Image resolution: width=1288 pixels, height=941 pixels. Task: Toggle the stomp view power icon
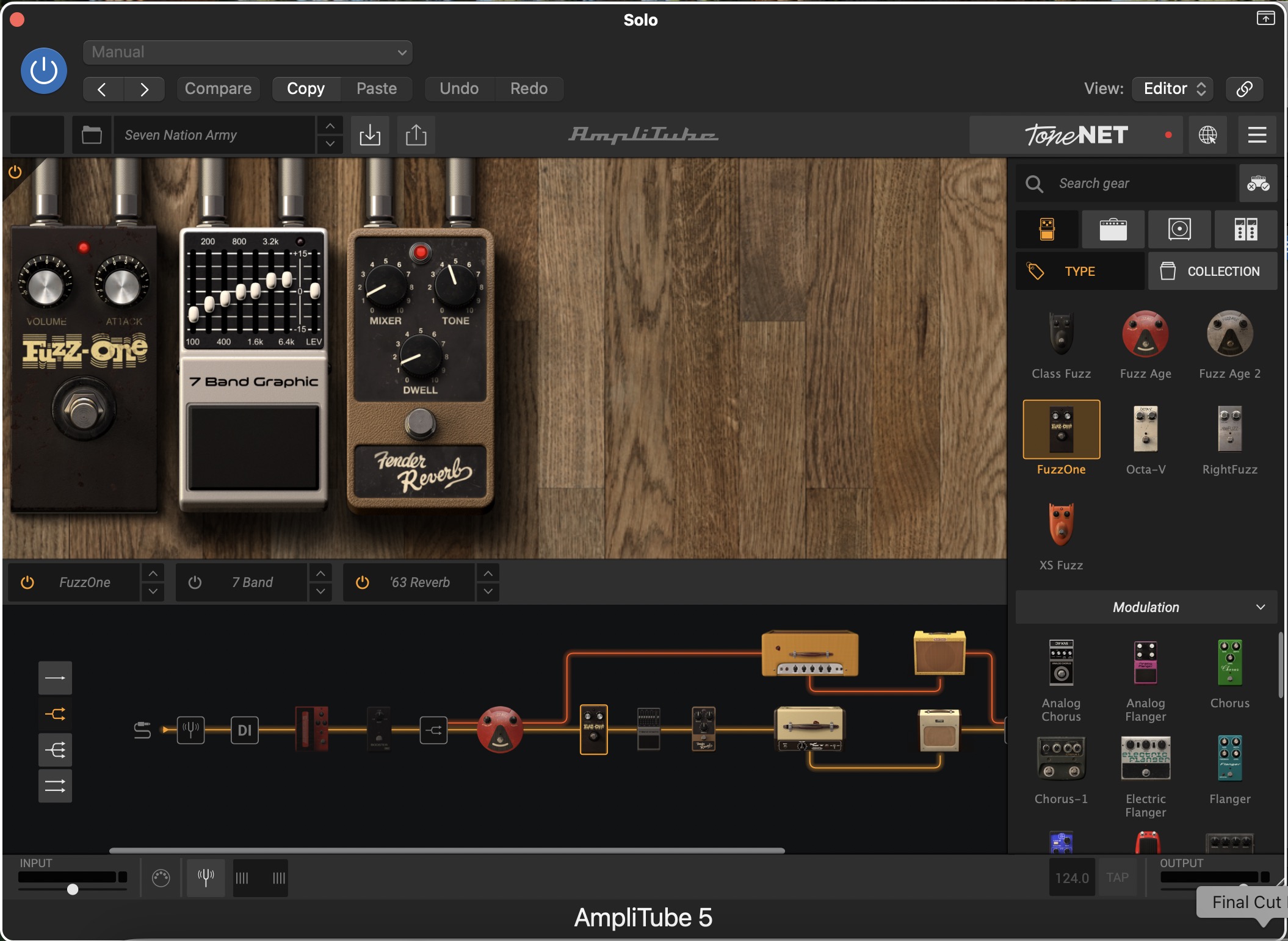[x=15, y=172]
